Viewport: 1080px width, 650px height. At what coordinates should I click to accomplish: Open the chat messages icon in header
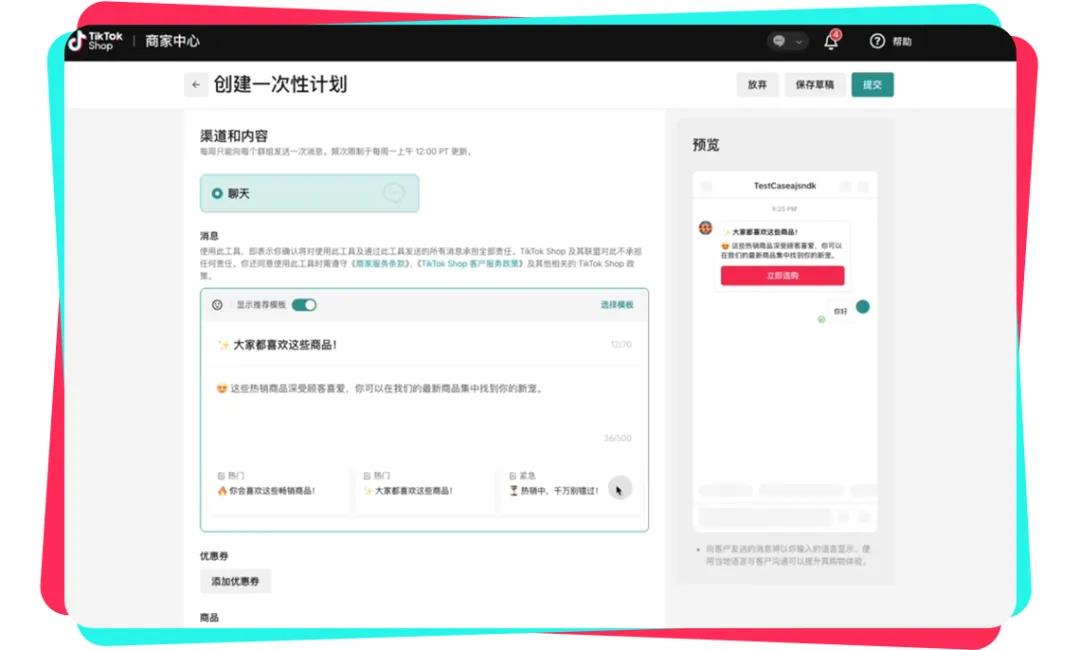[779, 41]
